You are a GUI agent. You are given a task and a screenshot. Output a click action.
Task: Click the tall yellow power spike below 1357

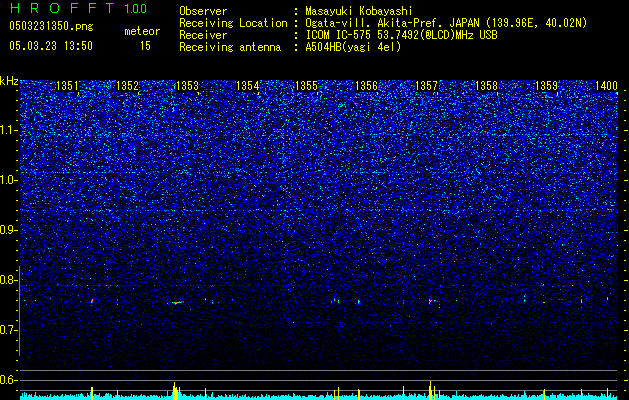point(430,390)
